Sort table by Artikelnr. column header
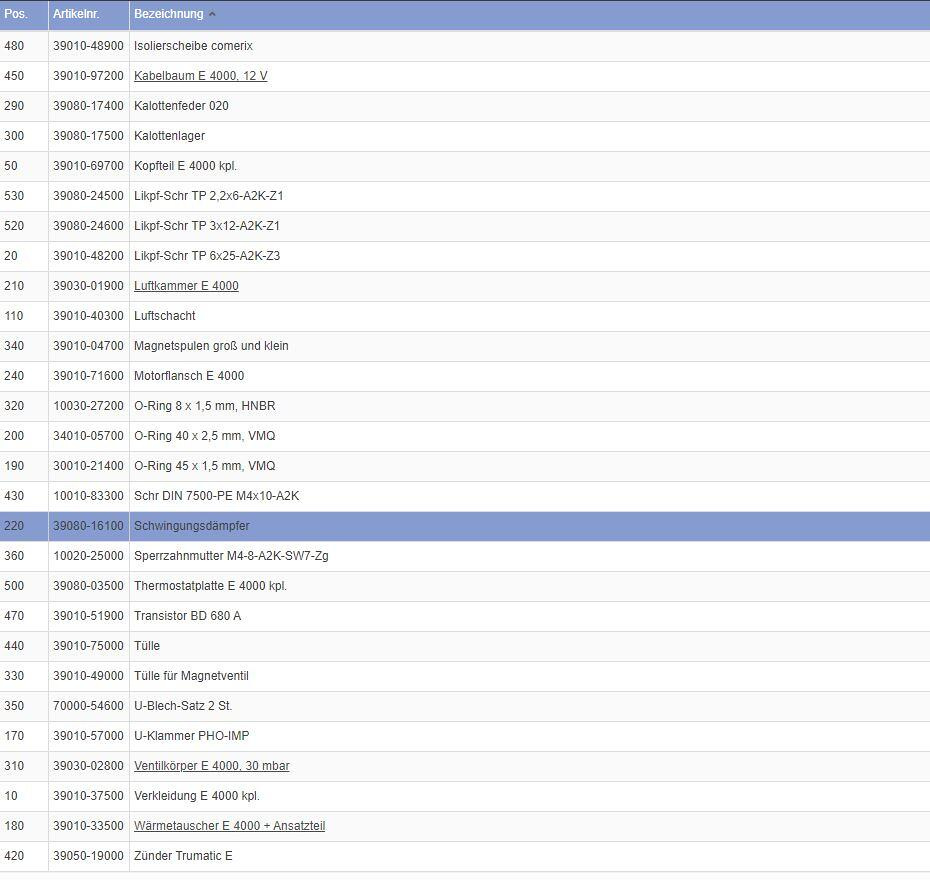This screenshot has height=880, width=930. pyautogui.click(x=76, y=14)
